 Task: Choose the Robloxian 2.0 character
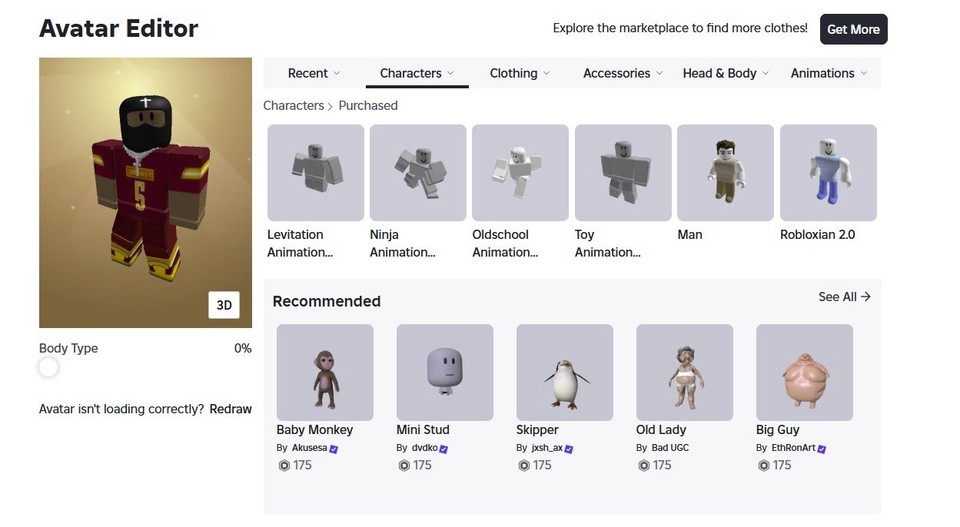(828, 173)
